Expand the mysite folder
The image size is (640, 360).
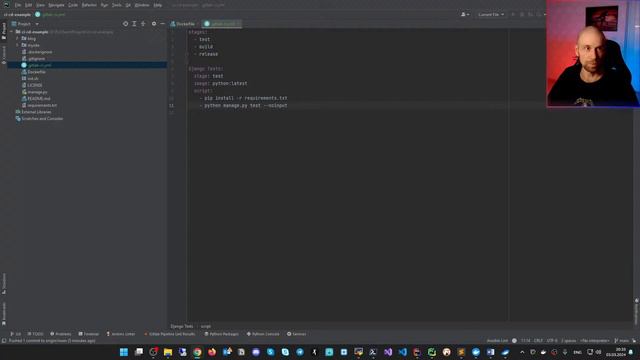click(x=18, y=45)
